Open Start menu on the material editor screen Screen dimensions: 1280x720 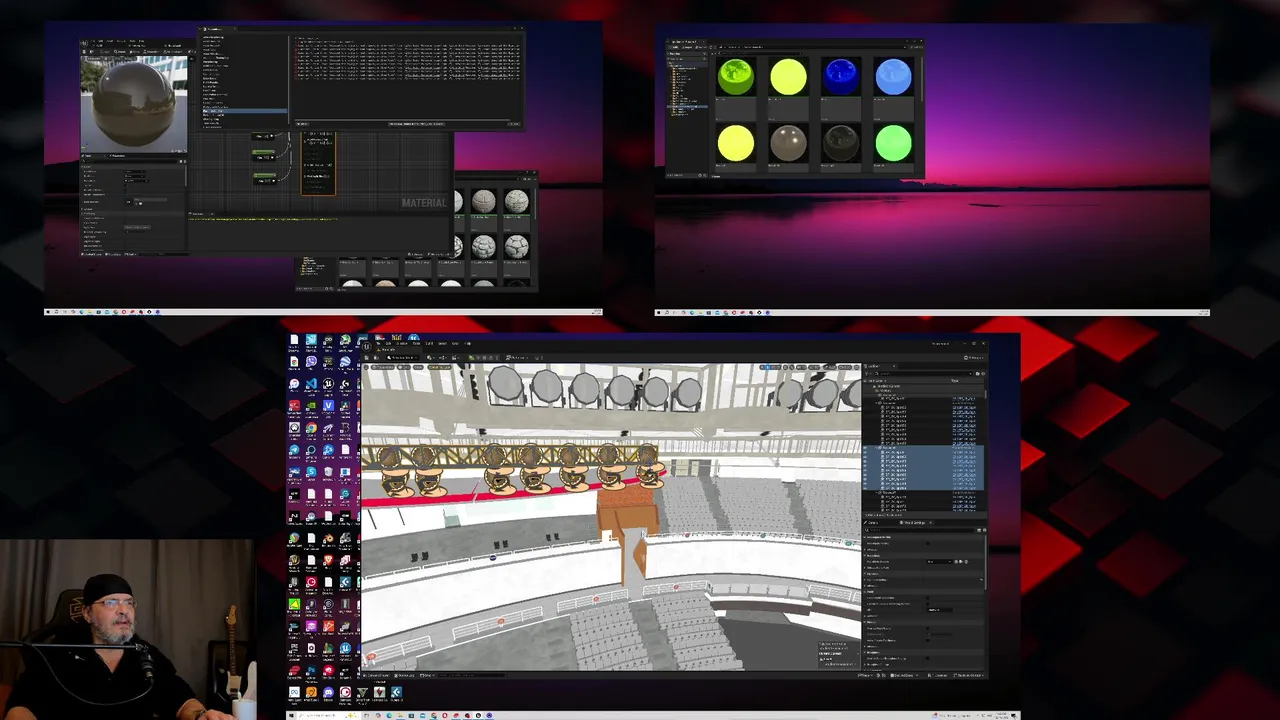click(48, 312)
